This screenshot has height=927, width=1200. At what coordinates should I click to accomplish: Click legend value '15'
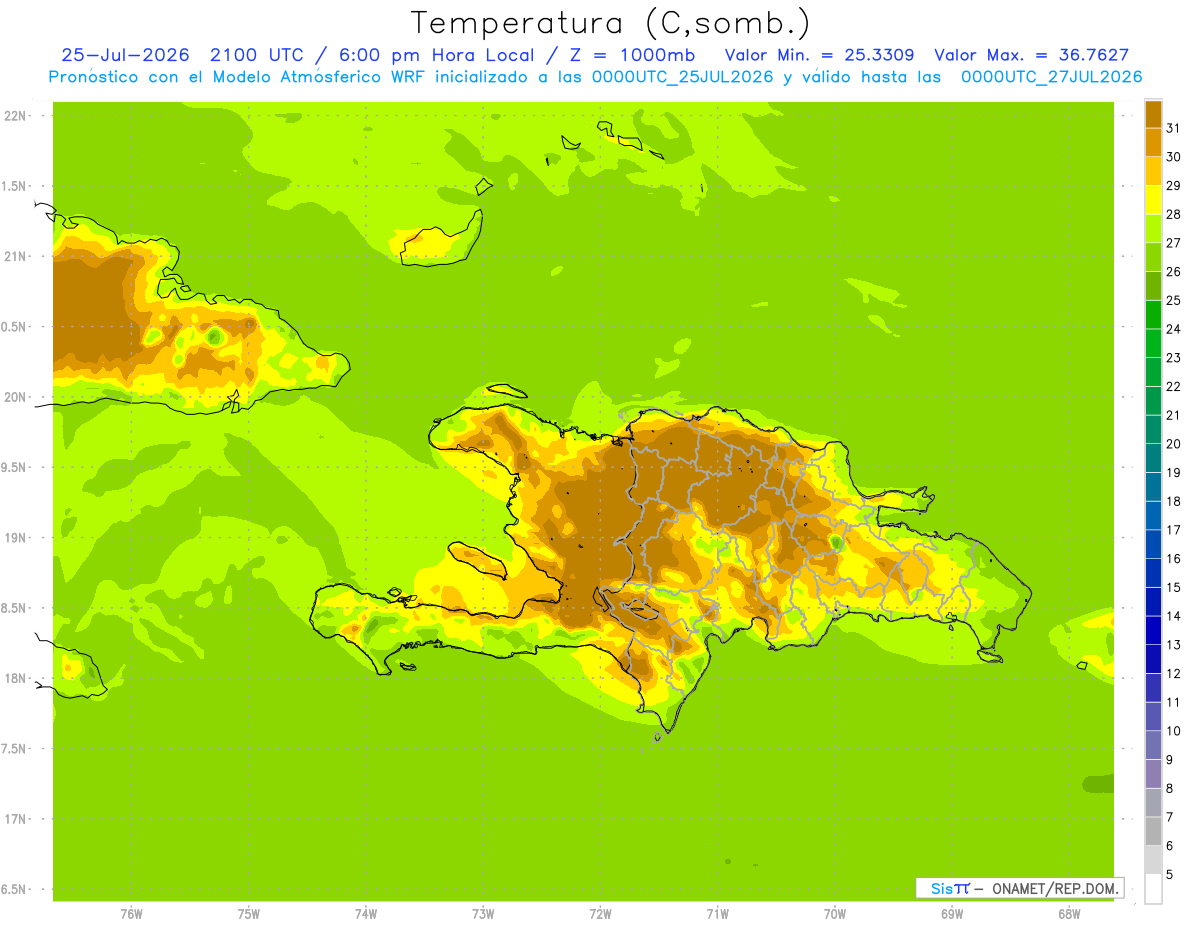point(1174,587)
